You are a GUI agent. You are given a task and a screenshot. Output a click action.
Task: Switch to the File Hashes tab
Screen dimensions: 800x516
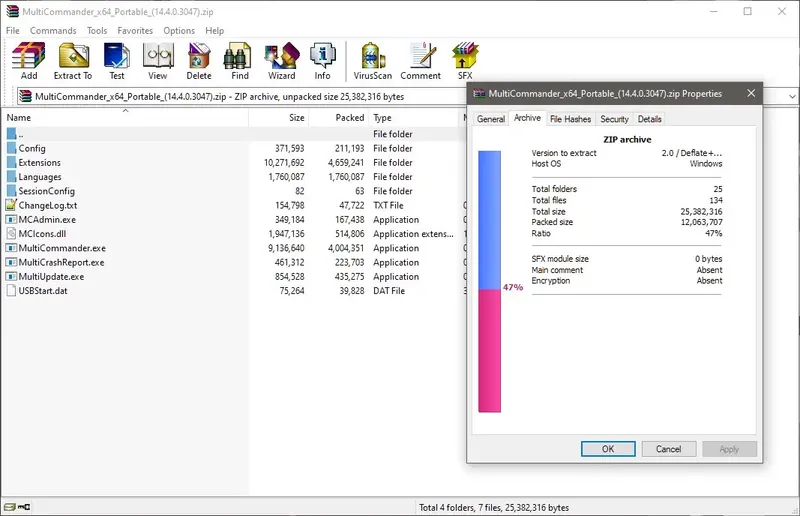(x=570, y=119)
